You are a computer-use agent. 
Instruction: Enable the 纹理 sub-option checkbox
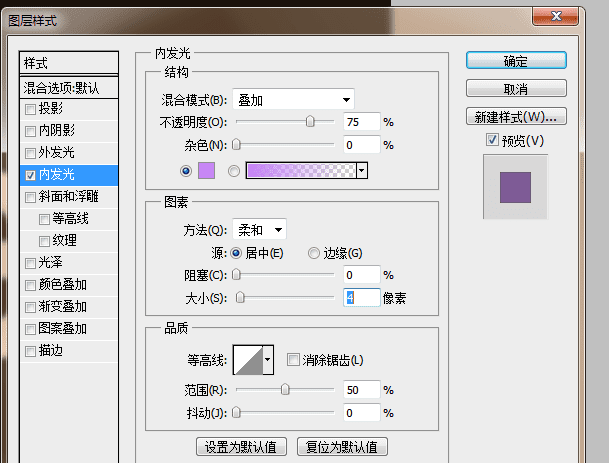click(x=44, y=241)
